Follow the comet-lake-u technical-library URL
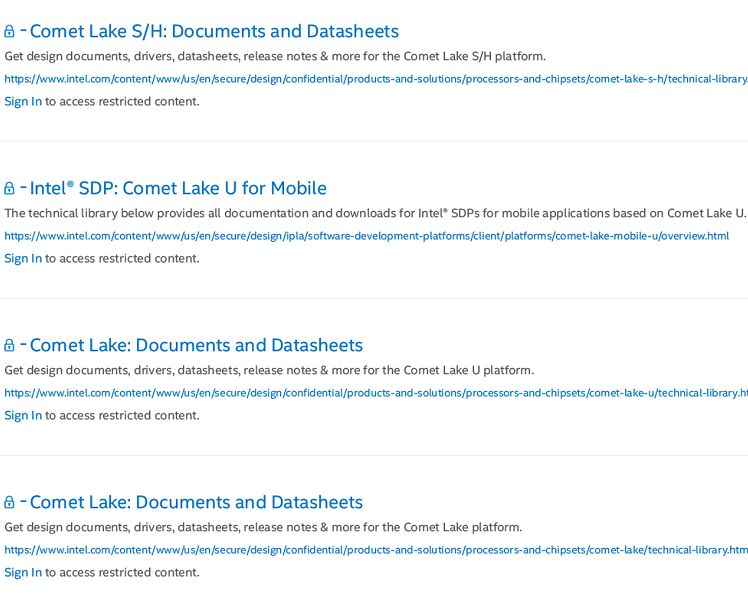This screenshot has height=595, width=748. [376, 393]
